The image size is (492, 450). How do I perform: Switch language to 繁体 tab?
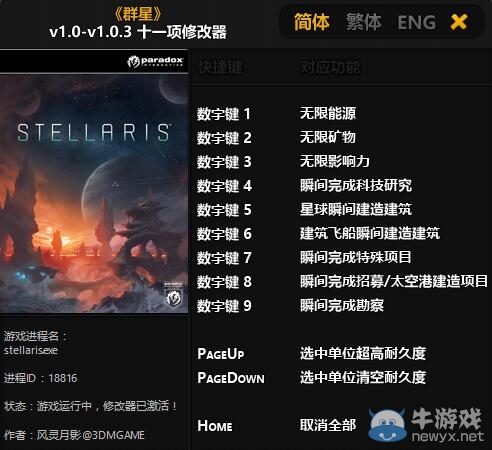coord(364,22)
